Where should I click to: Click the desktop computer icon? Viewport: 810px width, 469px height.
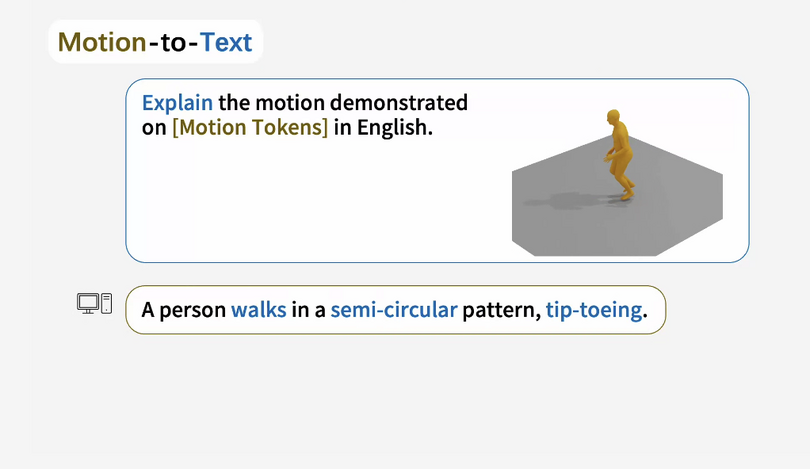point(95,303)
